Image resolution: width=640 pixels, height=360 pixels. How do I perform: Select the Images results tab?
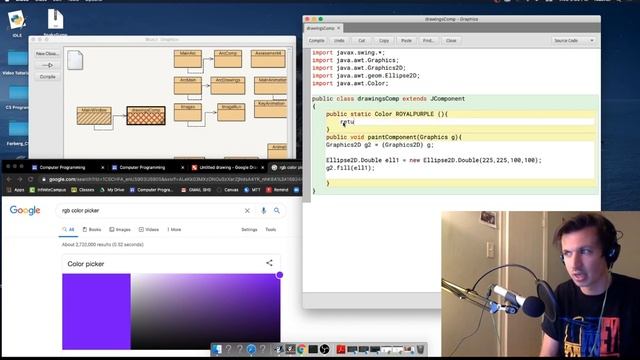click(120, 230)
